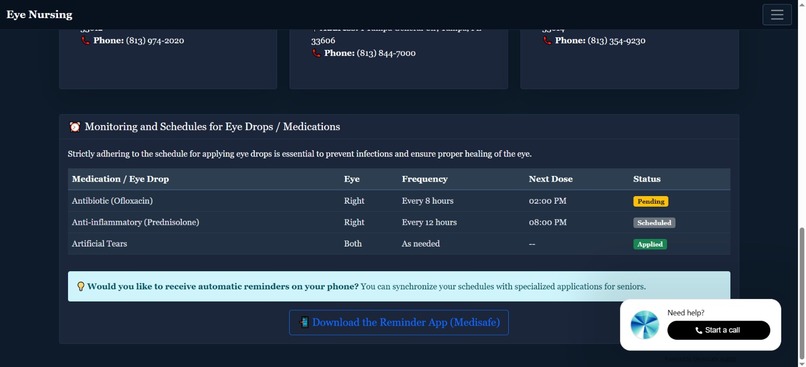Click the Right eye cell in Prednisolone row
806x367 pixels.
pos(354,222)
